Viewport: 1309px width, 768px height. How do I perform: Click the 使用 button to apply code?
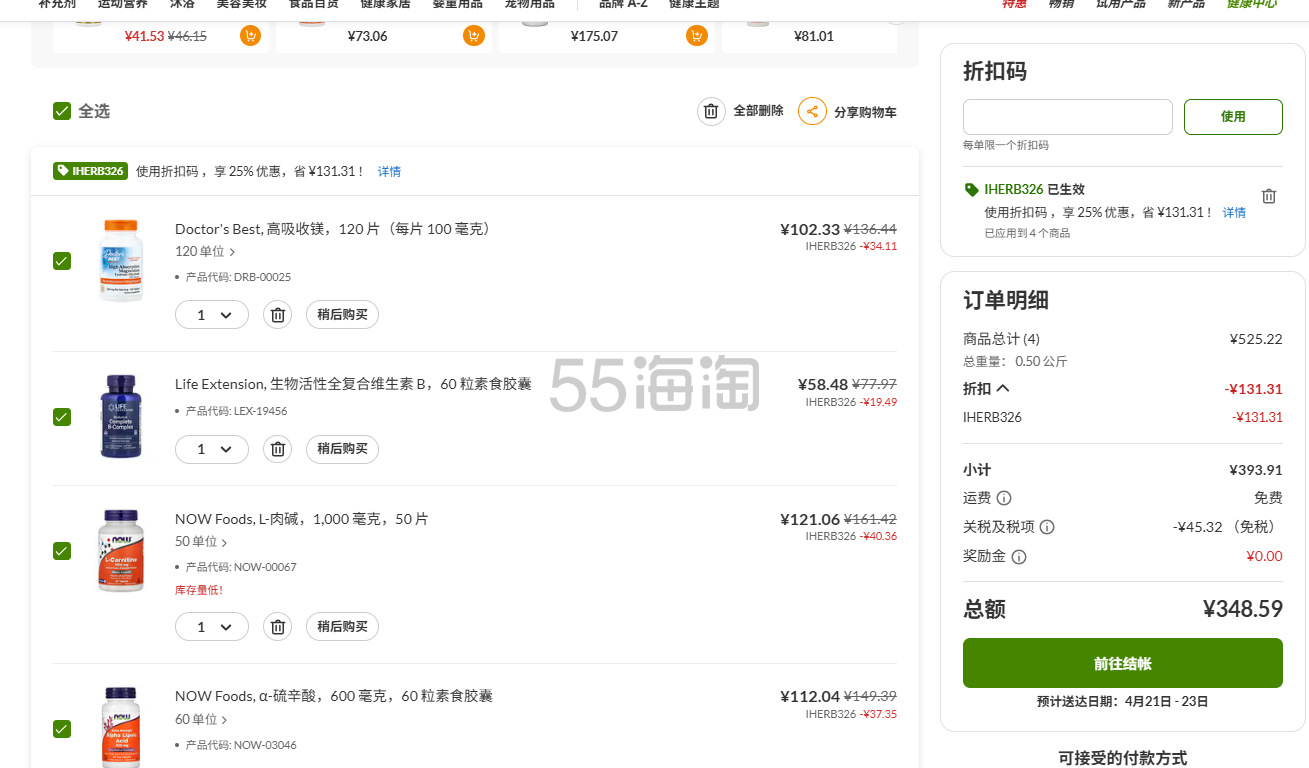1232,117
